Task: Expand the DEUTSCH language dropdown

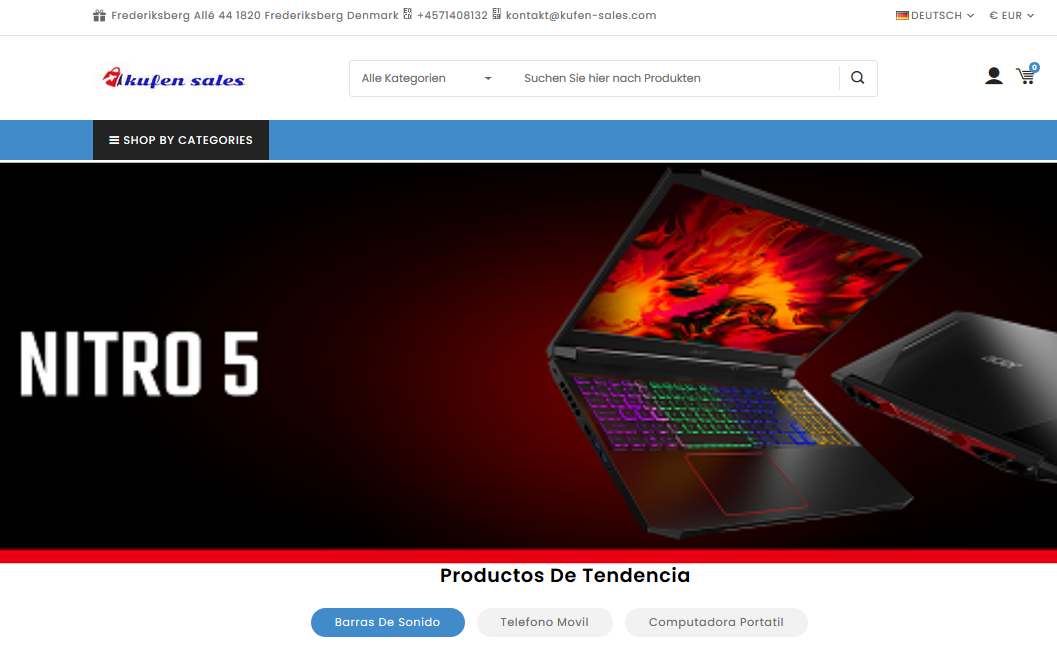Action: click(x=935, y=16)
